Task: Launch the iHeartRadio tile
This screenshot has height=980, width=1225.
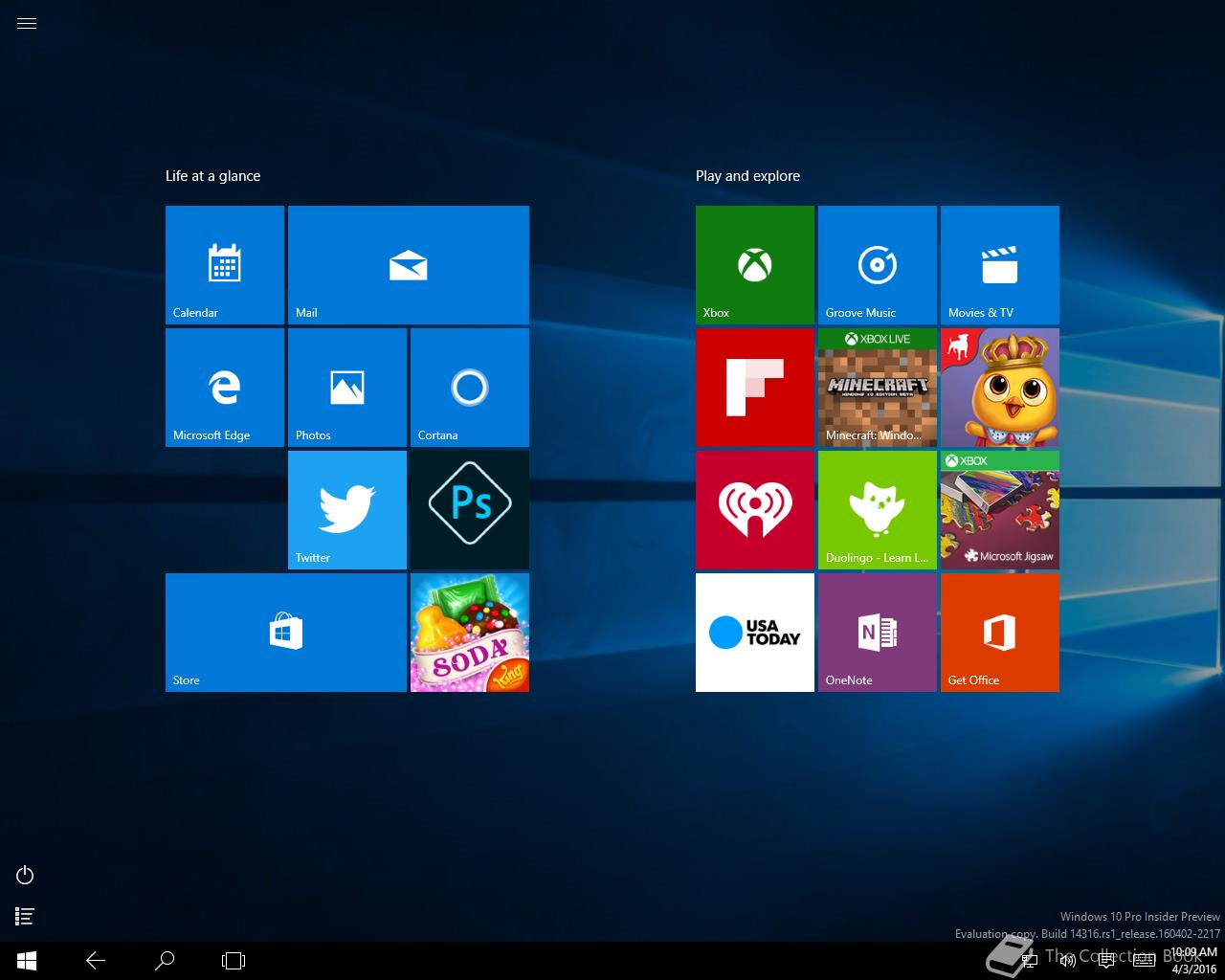Action: pyautogui.click(x=755, y=510)
